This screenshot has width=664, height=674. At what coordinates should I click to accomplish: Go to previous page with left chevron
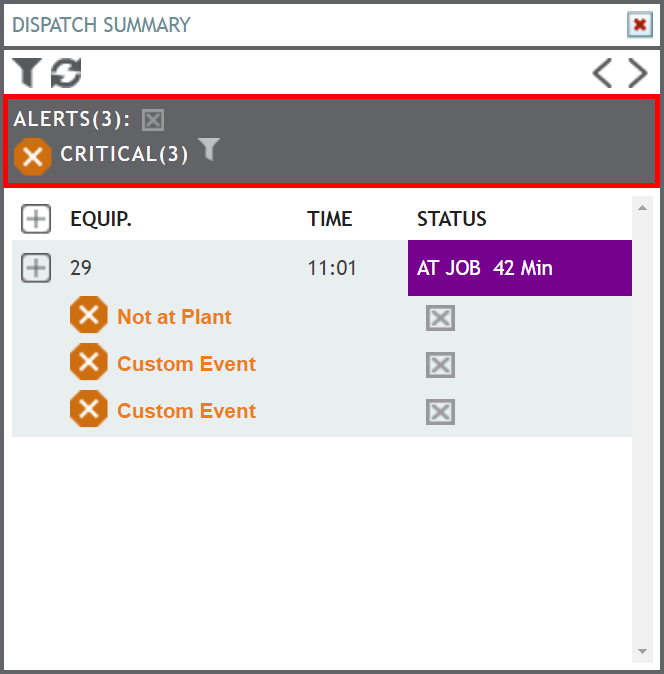click(603, 73)
